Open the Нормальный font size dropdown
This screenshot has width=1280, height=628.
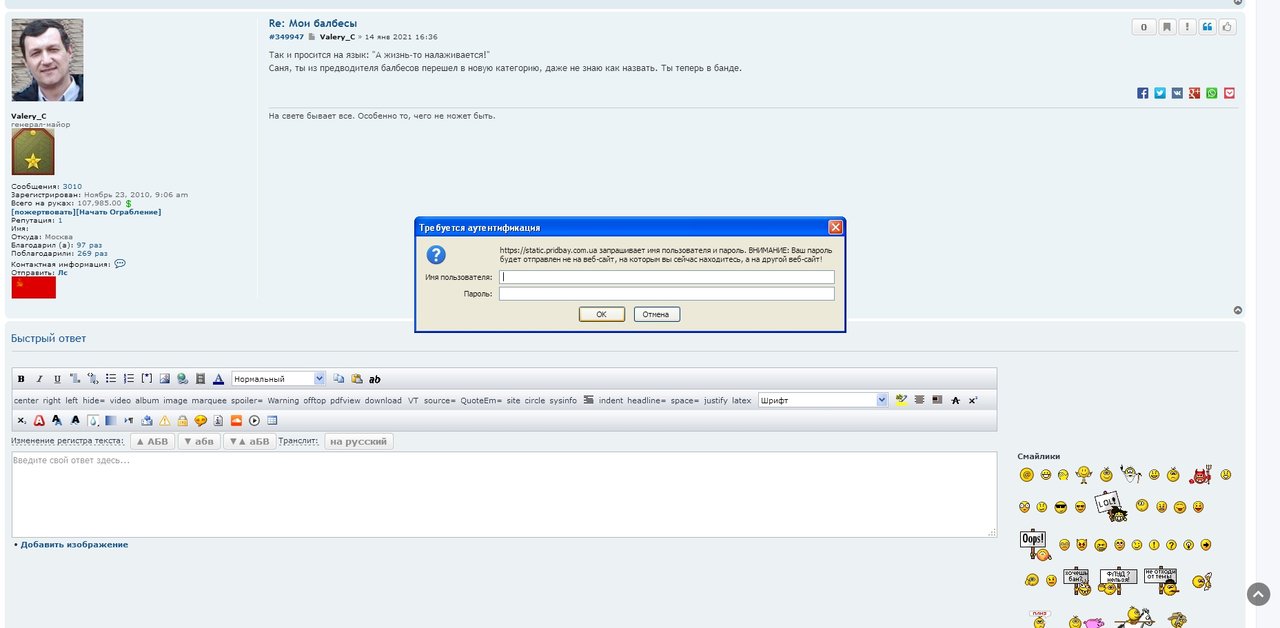278,379
